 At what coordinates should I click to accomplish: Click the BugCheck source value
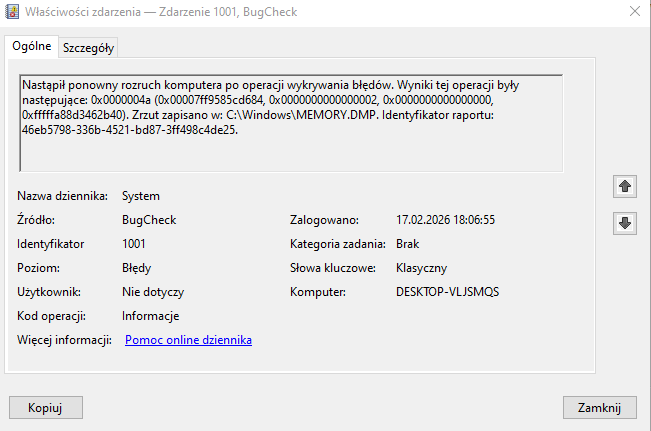(147, 220)
